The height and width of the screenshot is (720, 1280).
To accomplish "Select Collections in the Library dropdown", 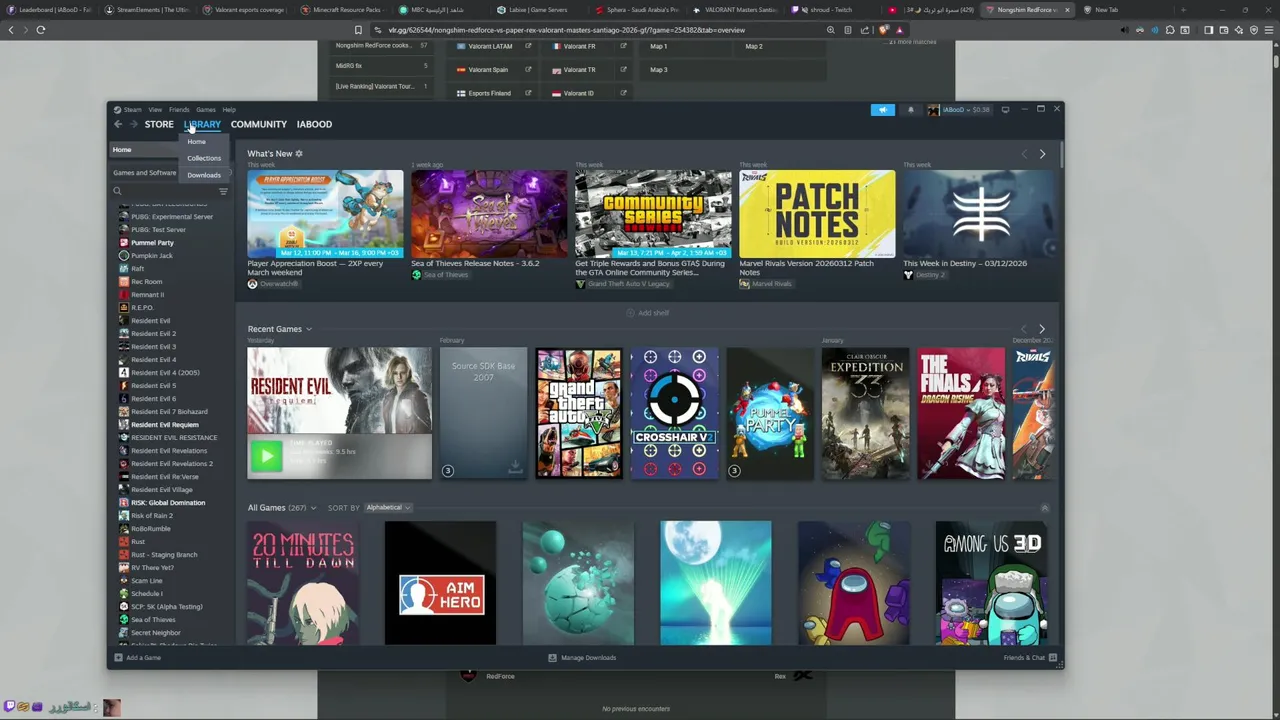I will [x=204, y=158].
